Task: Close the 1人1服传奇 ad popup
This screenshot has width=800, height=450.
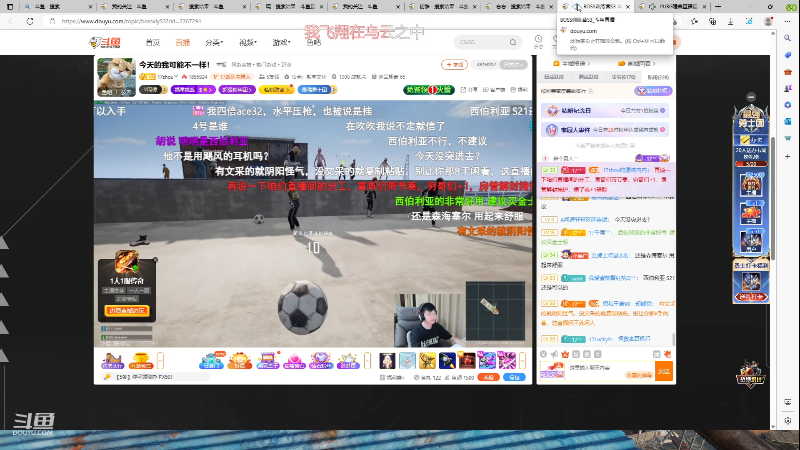Action: point(155,260)
